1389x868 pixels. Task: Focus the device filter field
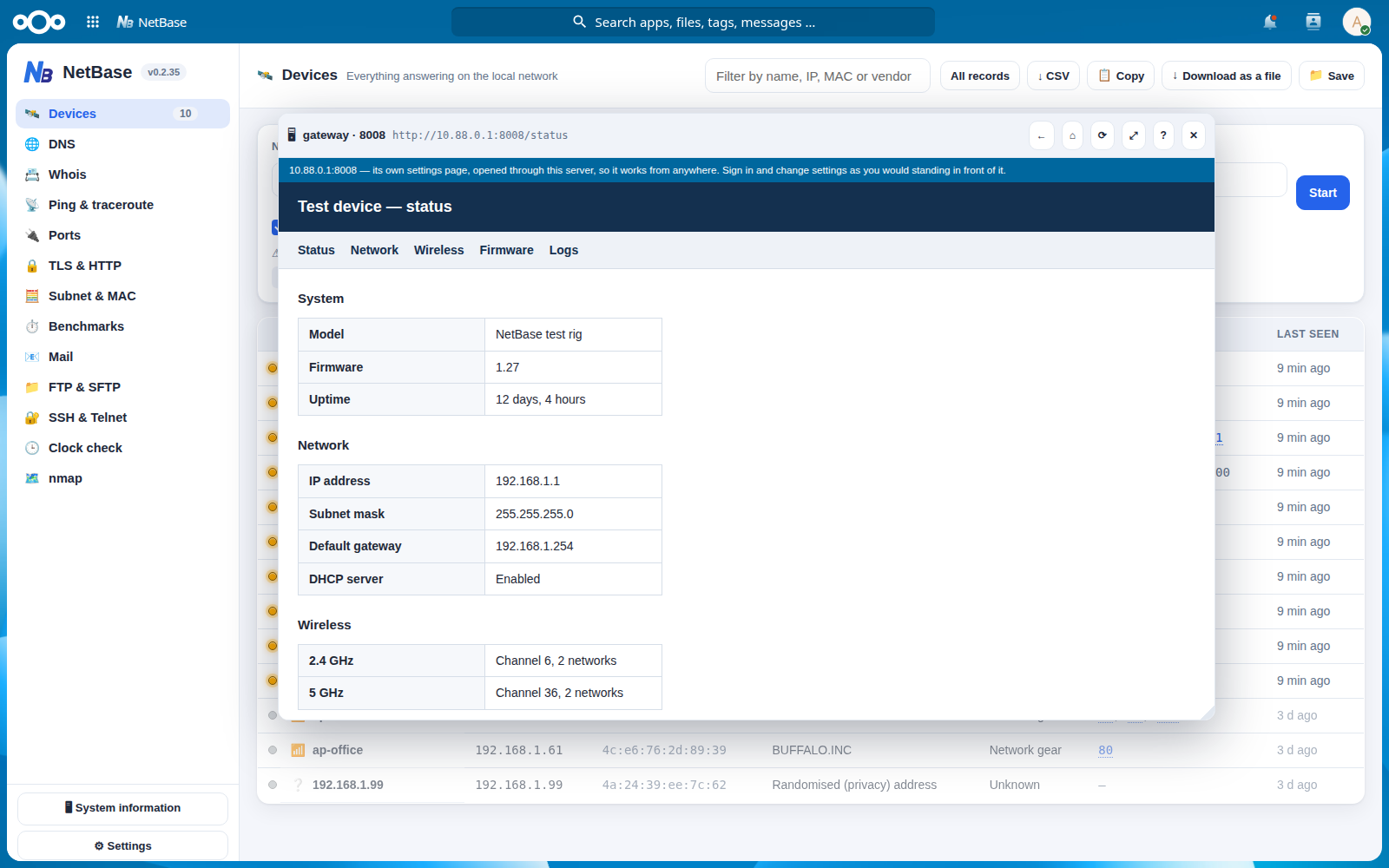point(817,76)
